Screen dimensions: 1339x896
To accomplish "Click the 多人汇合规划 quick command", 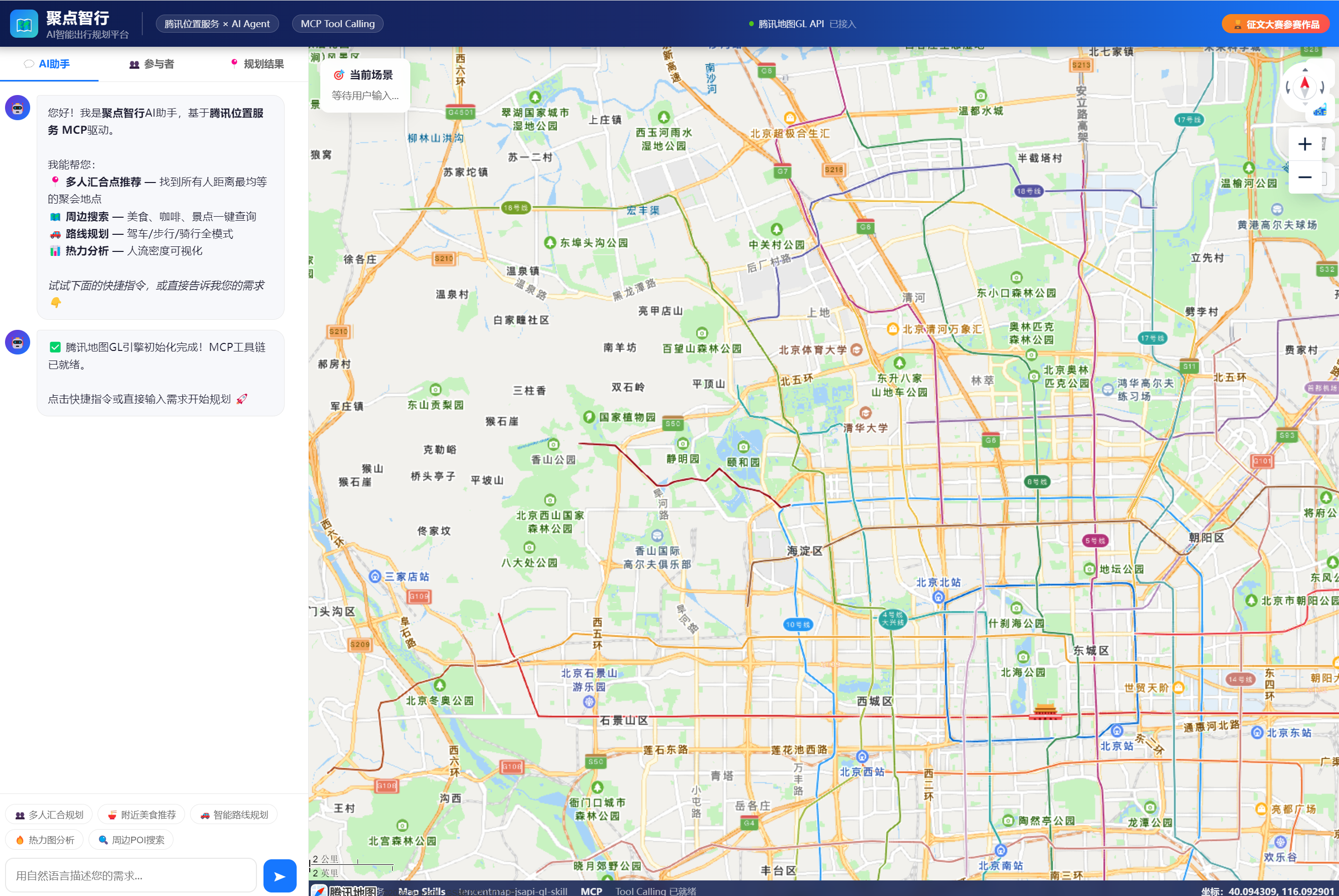I will pyautogui.click(x=49, y=815).
